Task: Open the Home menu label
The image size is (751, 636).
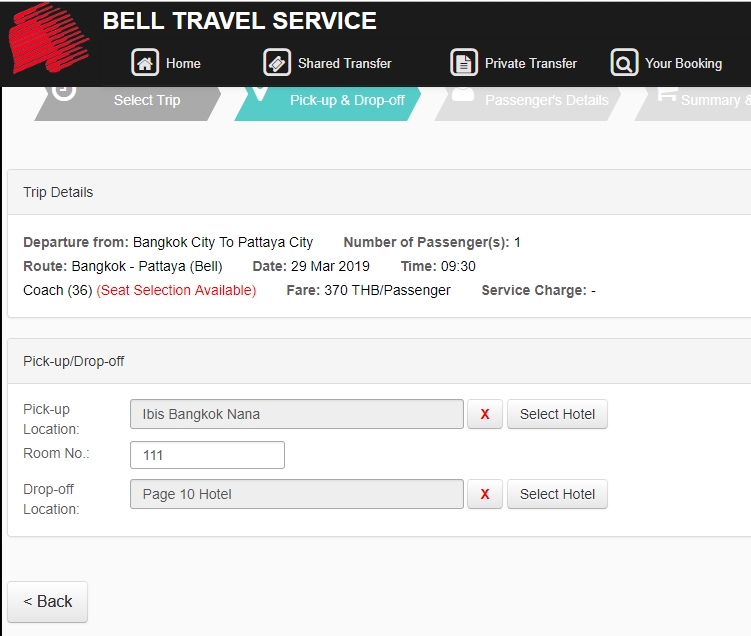Action: point(183,63)
